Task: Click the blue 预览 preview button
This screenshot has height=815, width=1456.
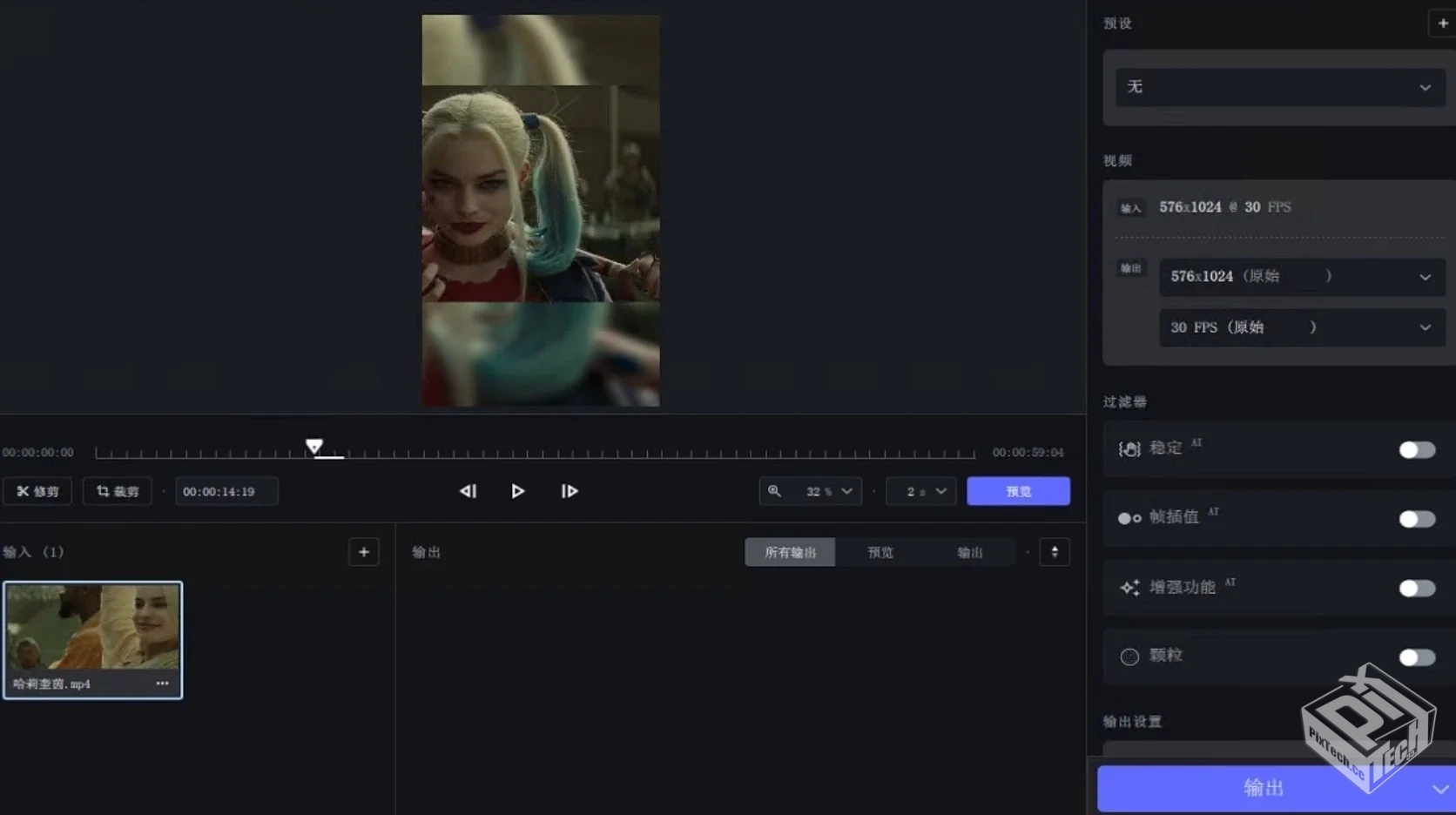Action: point(1018,491)
